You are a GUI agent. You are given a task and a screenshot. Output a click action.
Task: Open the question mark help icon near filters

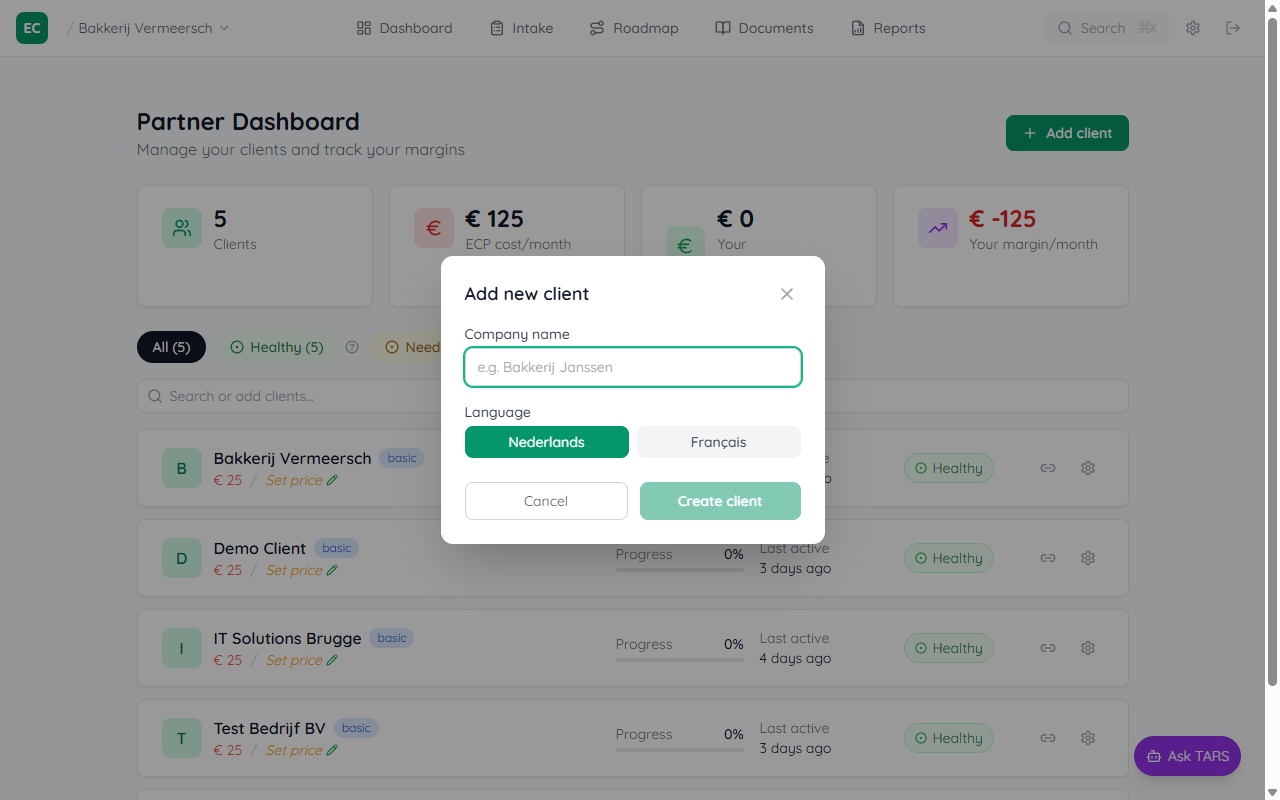pos(351,347)
